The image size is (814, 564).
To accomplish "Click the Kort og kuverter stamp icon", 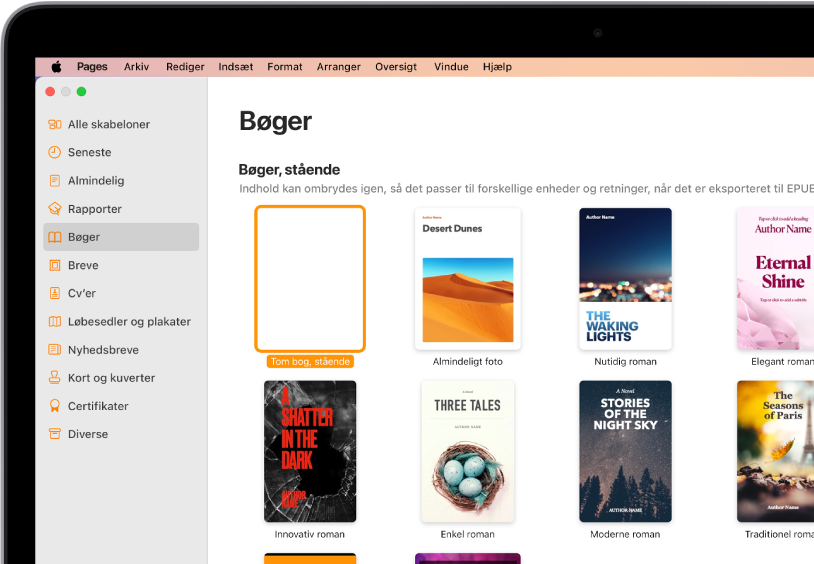I will [55, 378].
